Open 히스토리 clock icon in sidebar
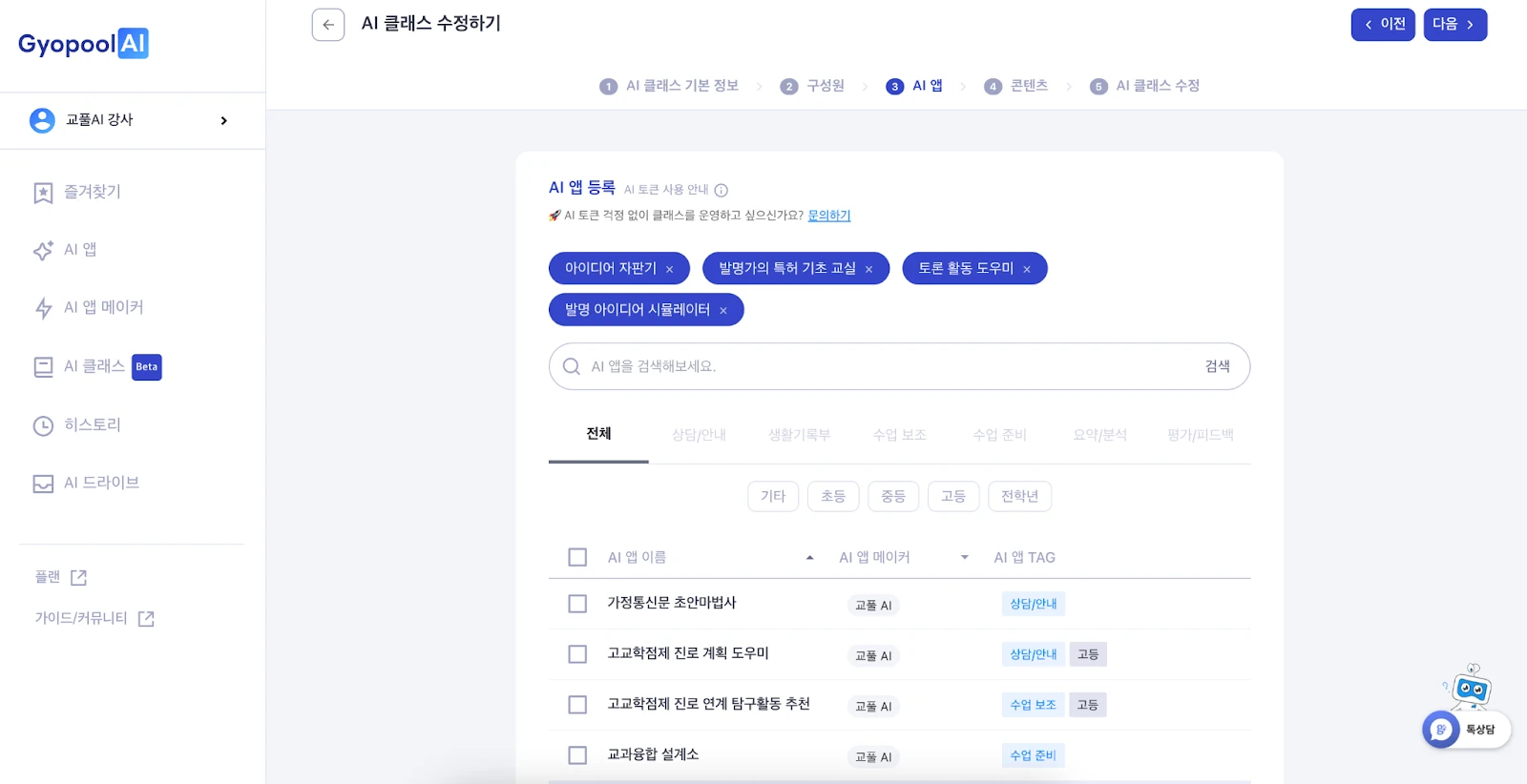Image resolution: width=1527 pixels, height=784 pixels. tap(43, 425)
